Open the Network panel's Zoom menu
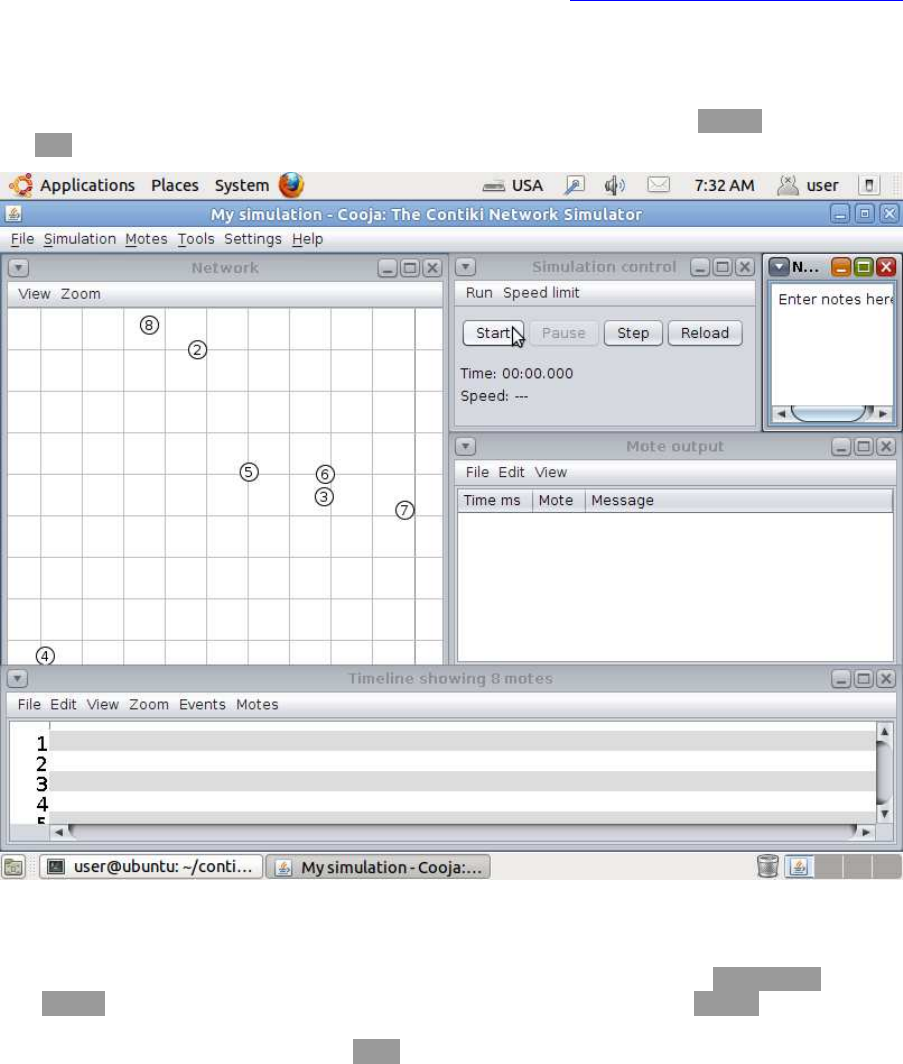 [x=80, y=294]
